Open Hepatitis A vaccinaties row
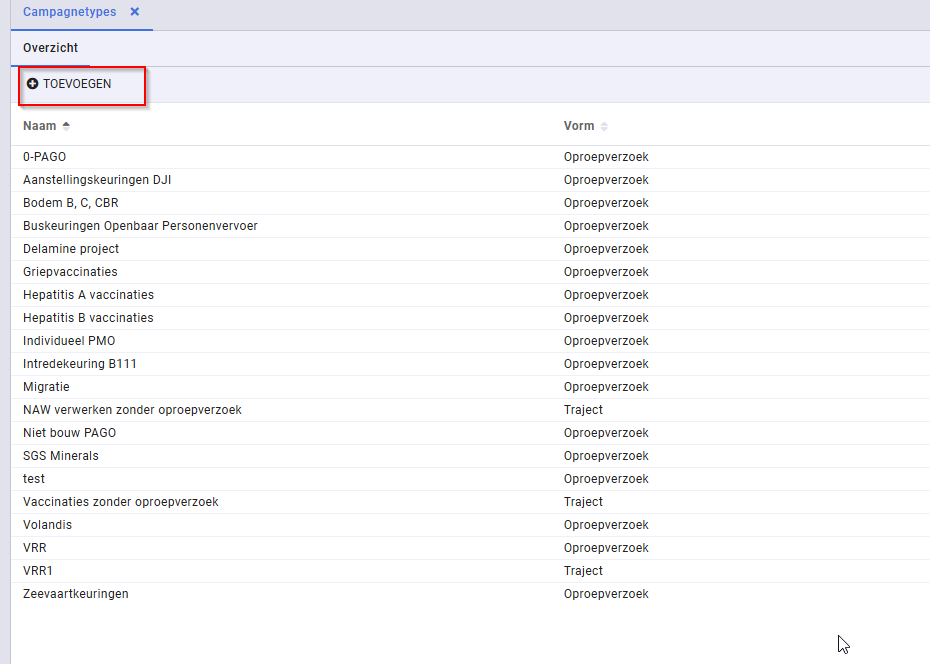This screenshot has width=930, height=664. [470, 295]
